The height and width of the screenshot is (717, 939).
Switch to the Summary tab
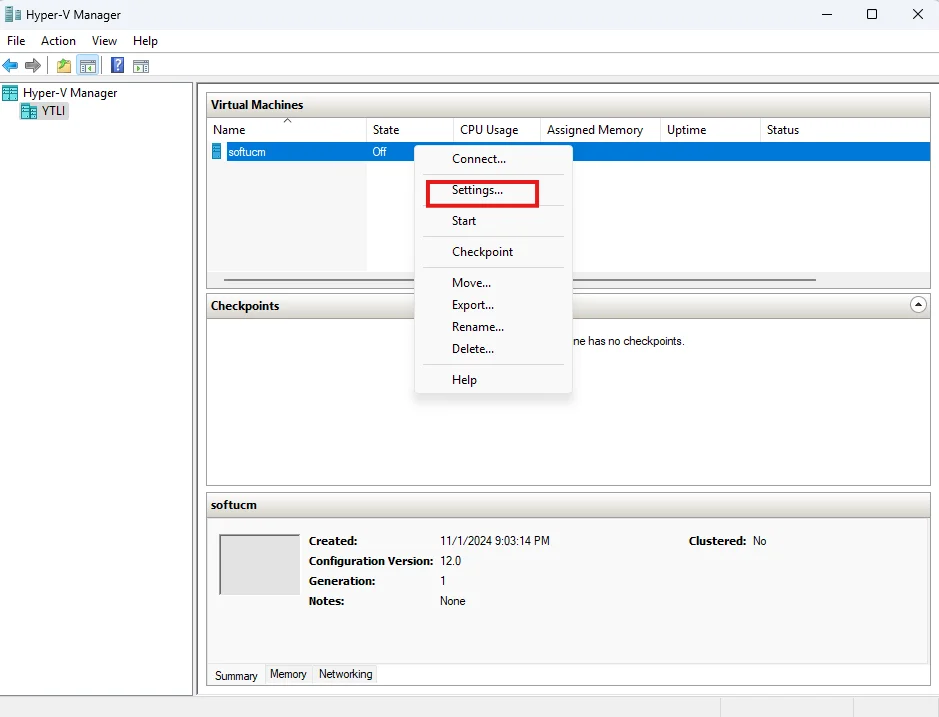(236, 676)
